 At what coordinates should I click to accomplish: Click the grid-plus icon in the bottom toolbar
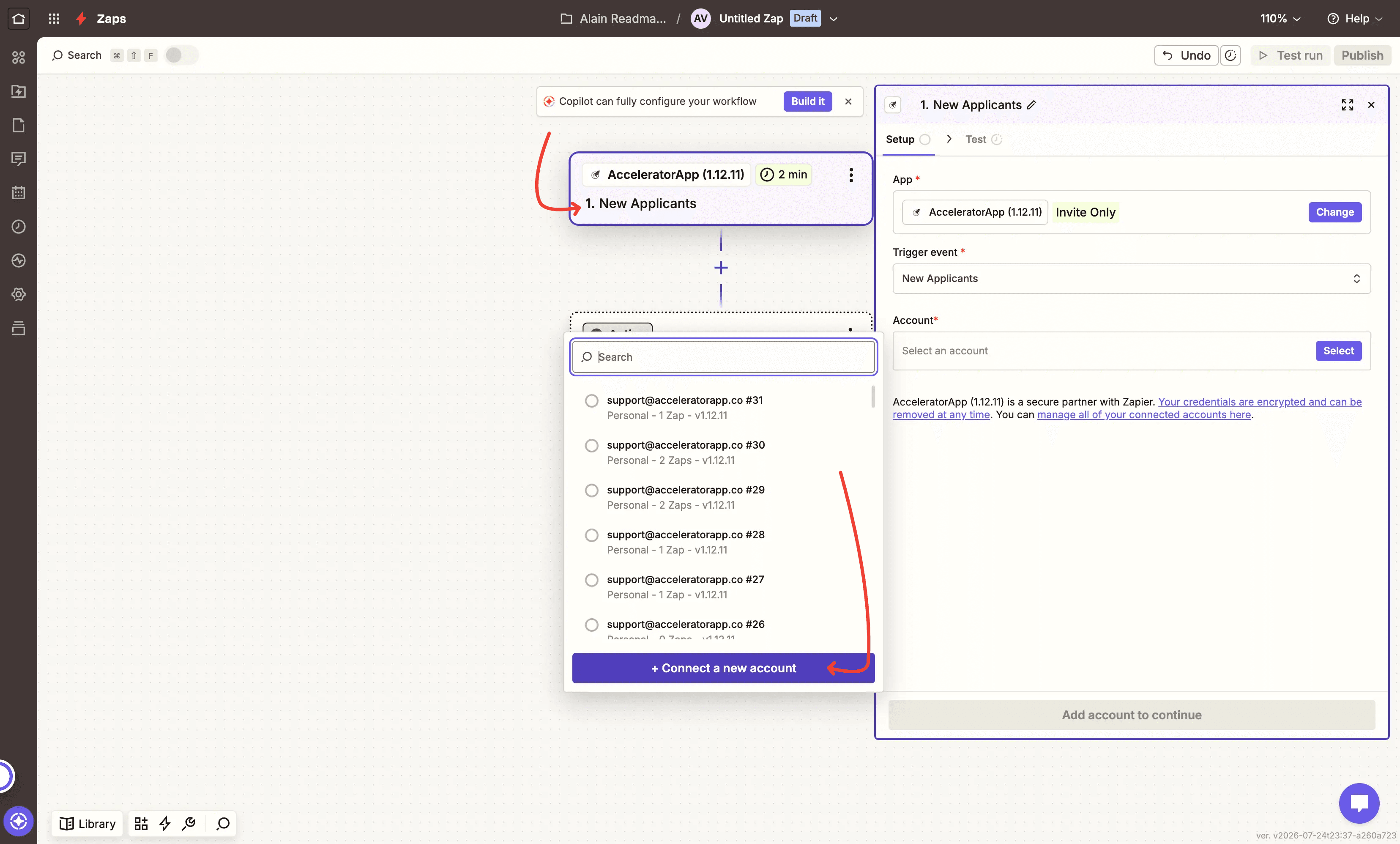141,824
